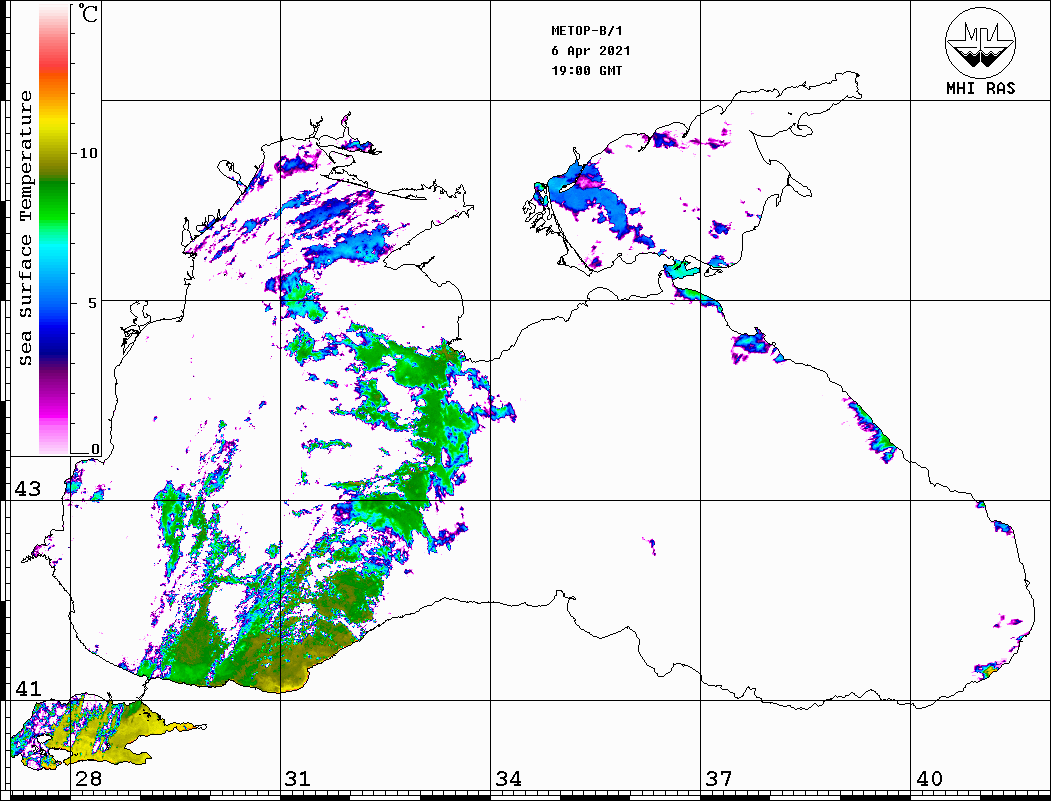
Task: Click longitude label '40' on bottom axis
Action: point(929,778)
